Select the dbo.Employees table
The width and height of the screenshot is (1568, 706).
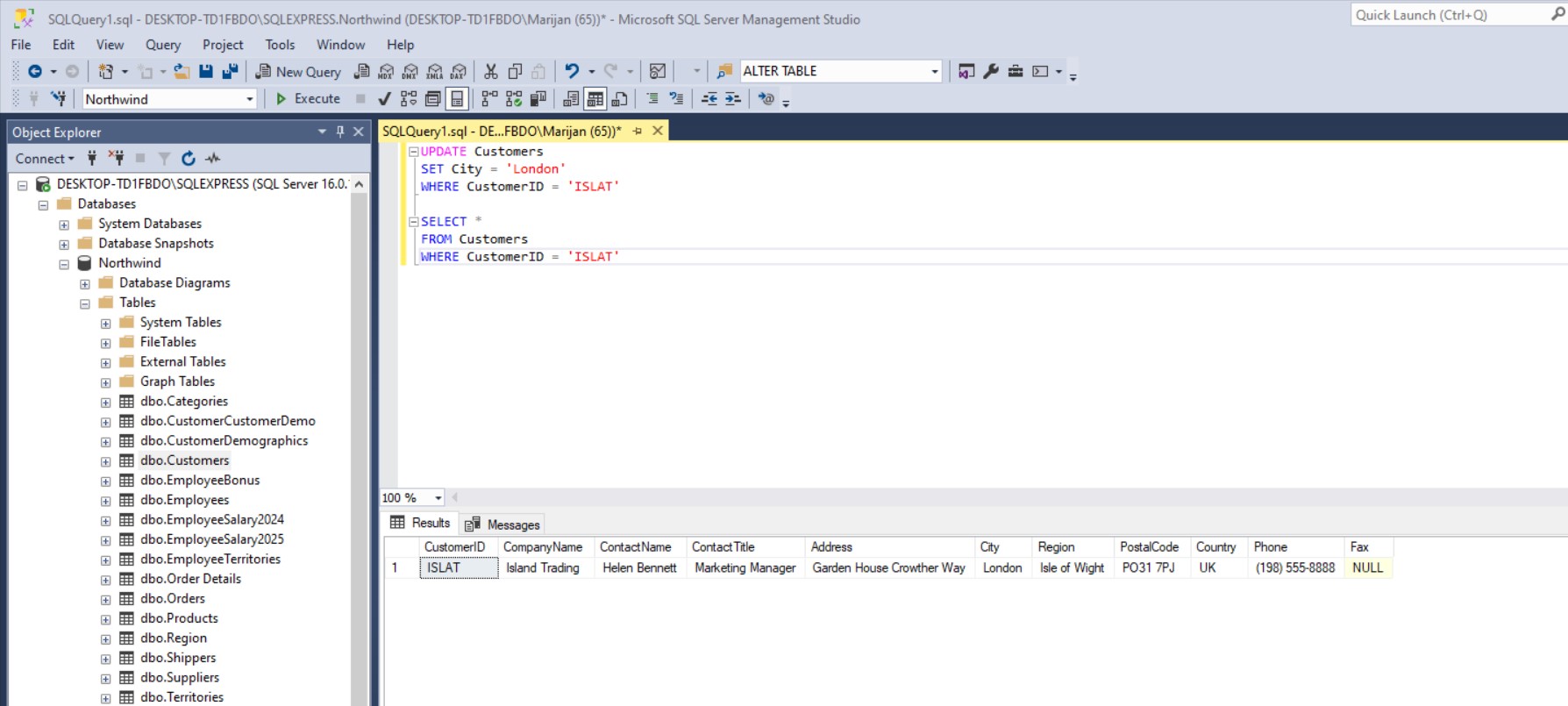(184, 500)
